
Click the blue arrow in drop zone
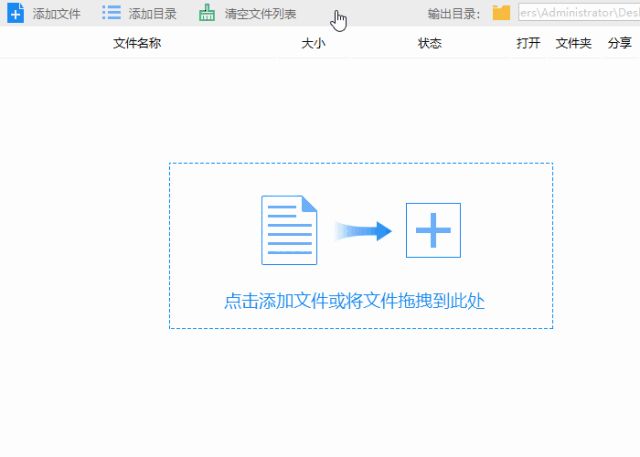pos(363,231)
